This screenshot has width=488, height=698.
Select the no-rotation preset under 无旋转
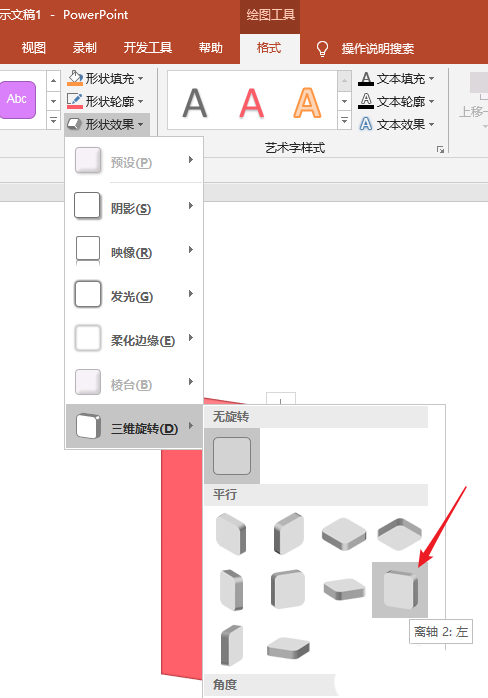[232, 456]
